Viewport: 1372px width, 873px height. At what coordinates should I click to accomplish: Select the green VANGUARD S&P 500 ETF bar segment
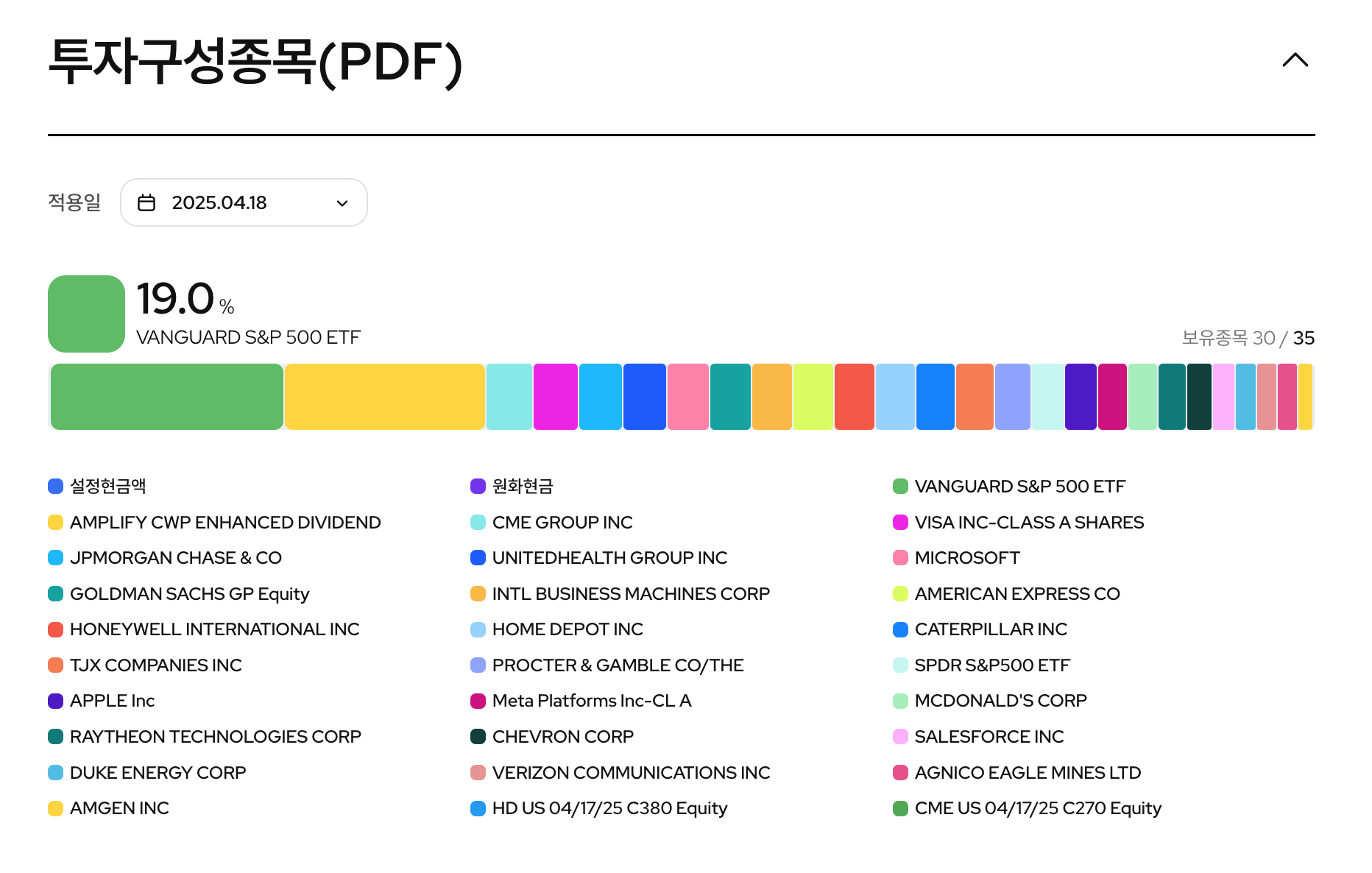[167, 397]
